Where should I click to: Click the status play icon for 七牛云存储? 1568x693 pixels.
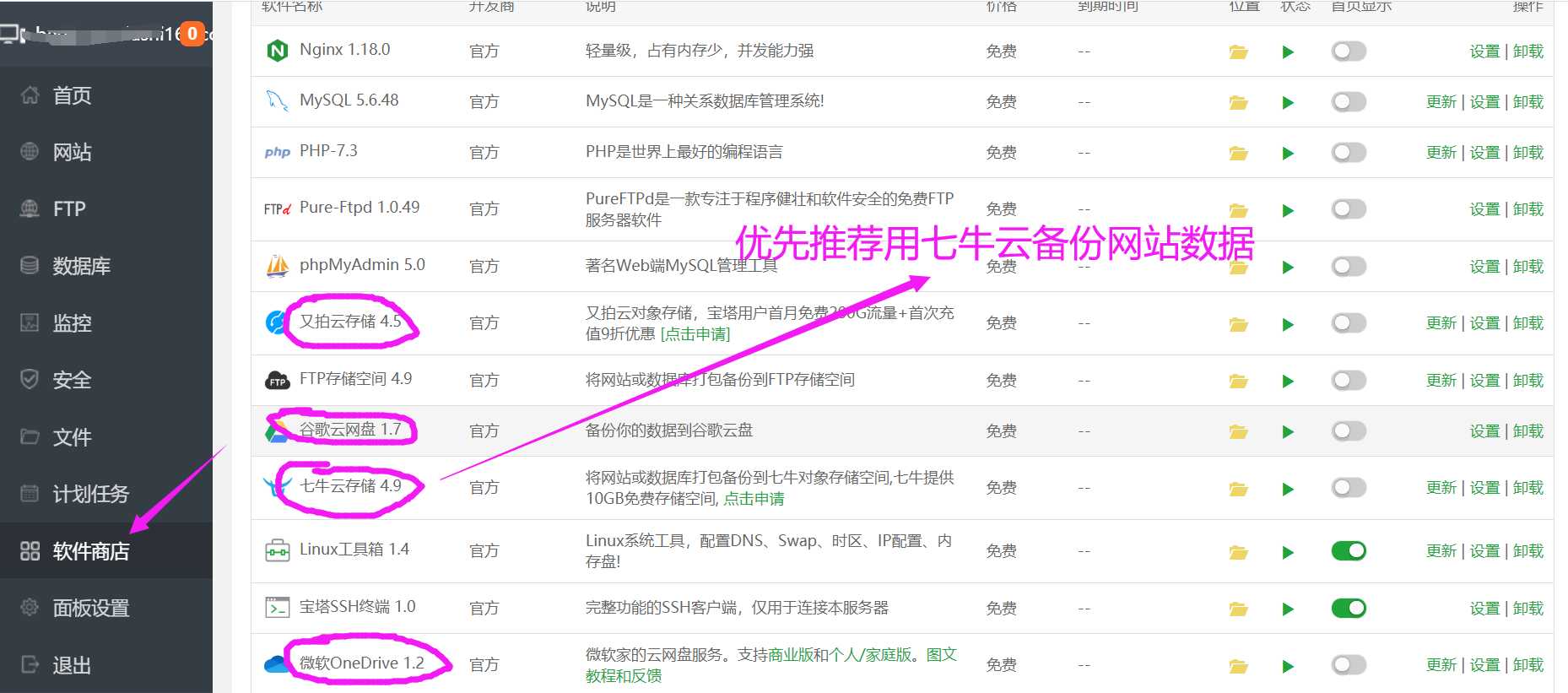[1288, 490]
